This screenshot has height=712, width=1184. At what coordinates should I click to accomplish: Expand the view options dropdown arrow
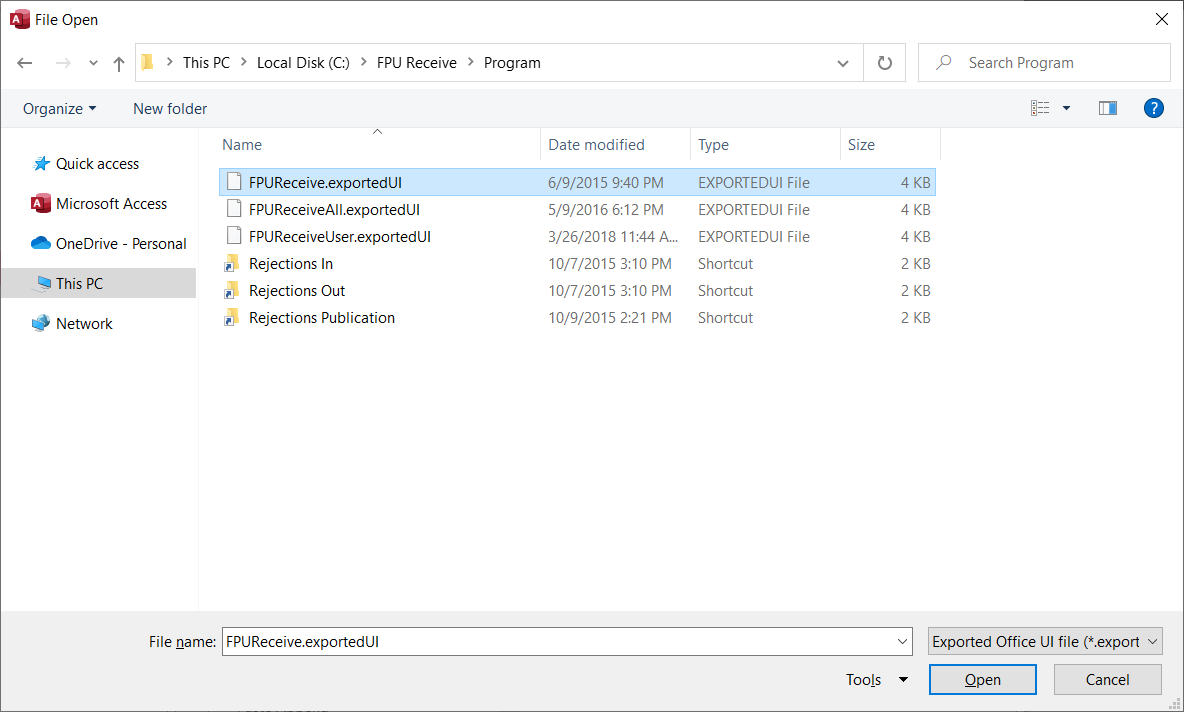(x=1066, y=108)
